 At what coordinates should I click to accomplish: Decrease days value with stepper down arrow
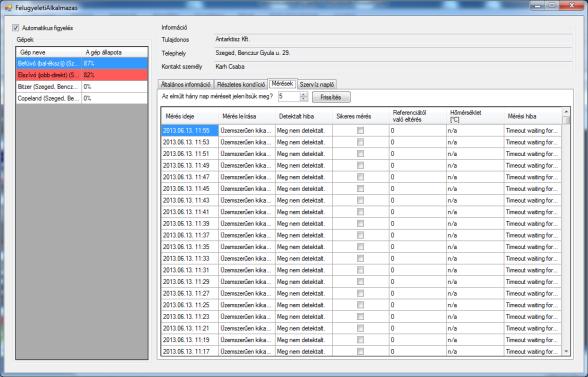tap(304, 99)
